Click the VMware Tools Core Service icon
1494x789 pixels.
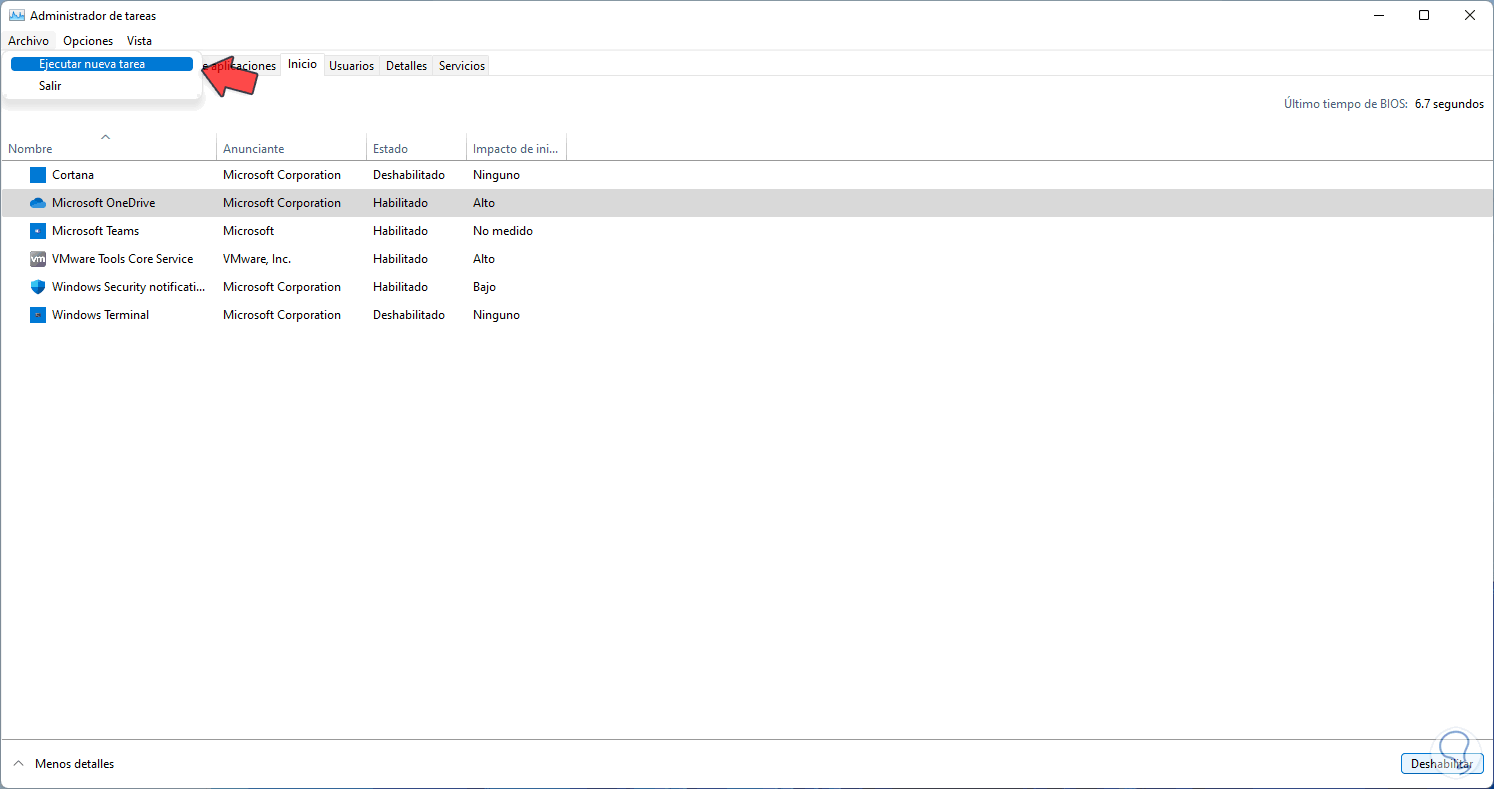pyautogui.click(x=38, y=259)
